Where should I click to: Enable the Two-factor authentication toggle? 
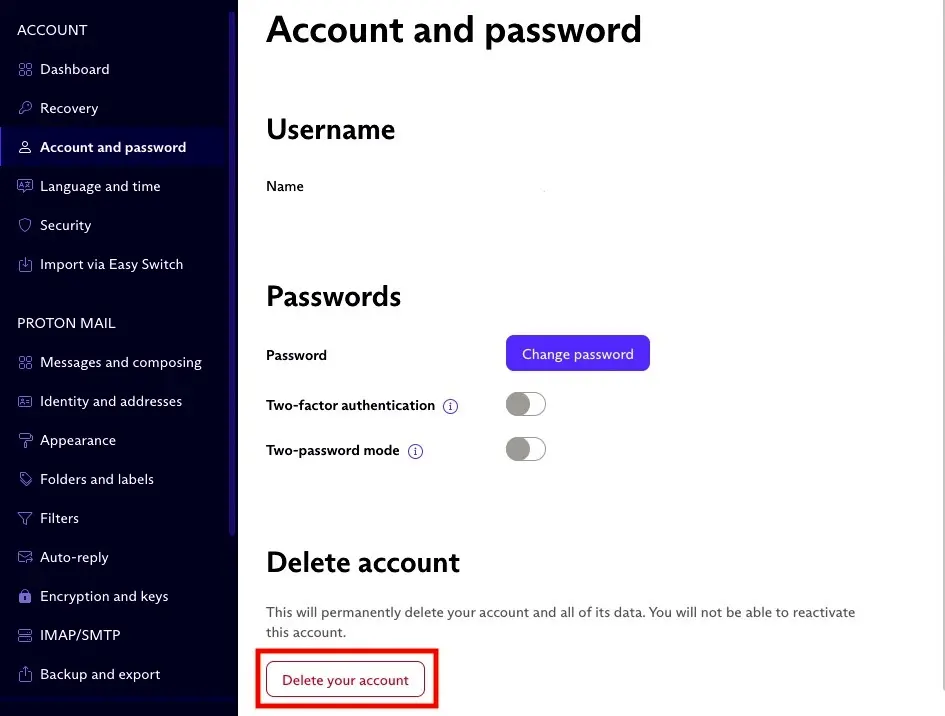pyautogui.click(x=525, y=404)
